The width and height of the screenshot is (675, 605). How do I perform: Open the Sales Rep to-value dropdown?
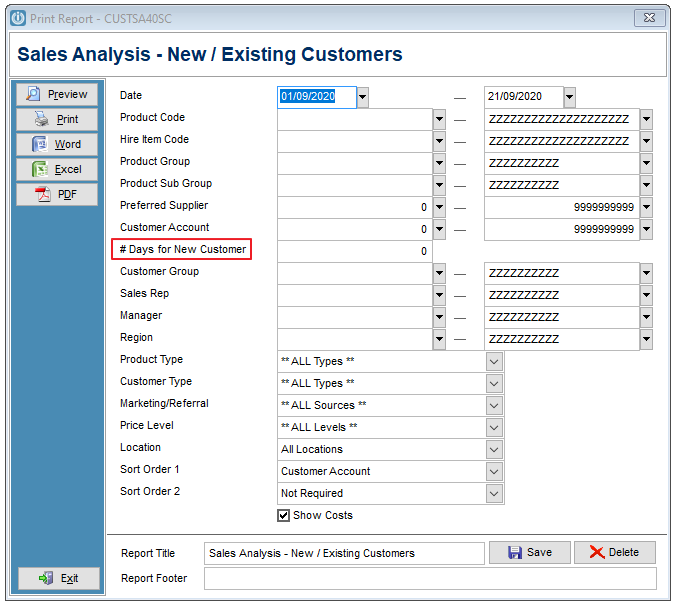coord(646,295)
